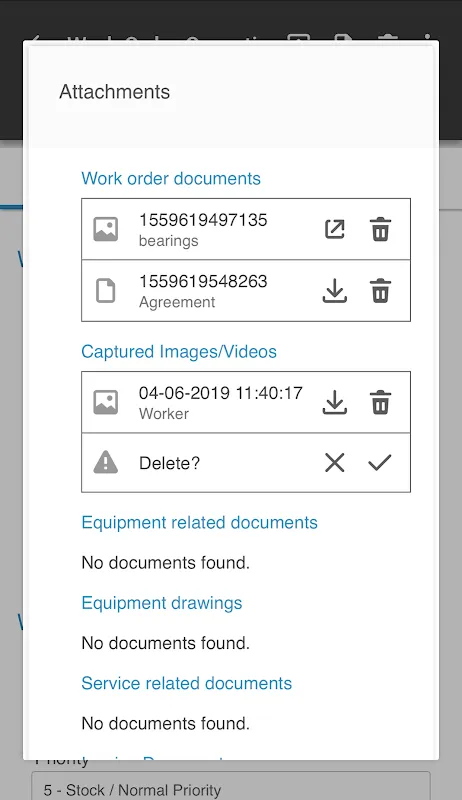The width and height of the screenshot is (462, 800).
Task: Click the image icon beside bearings entry
Action: point(106,229)
